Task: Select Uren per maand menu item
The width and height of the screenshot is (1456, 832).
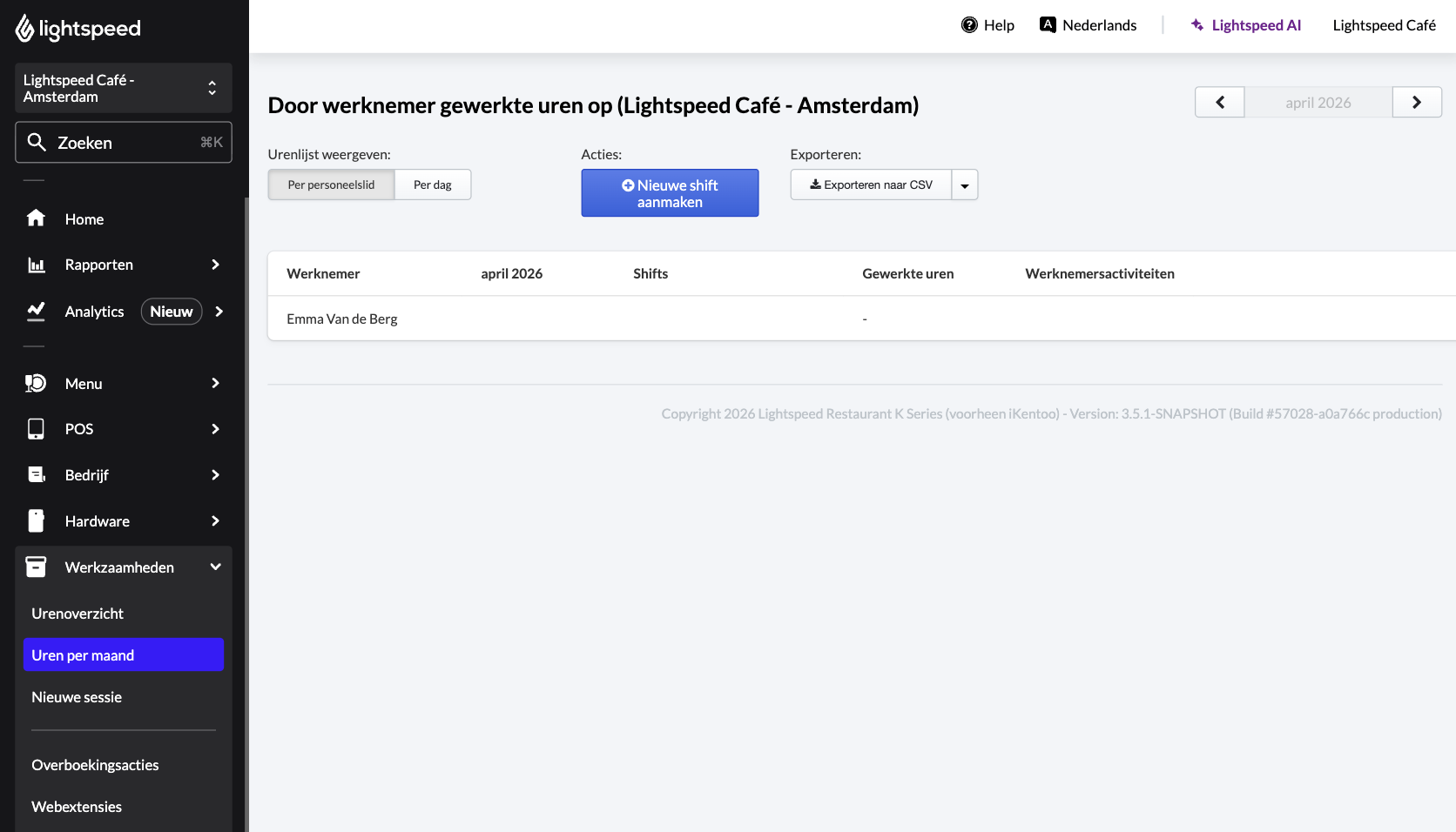Action: click(x=124, y=655)
